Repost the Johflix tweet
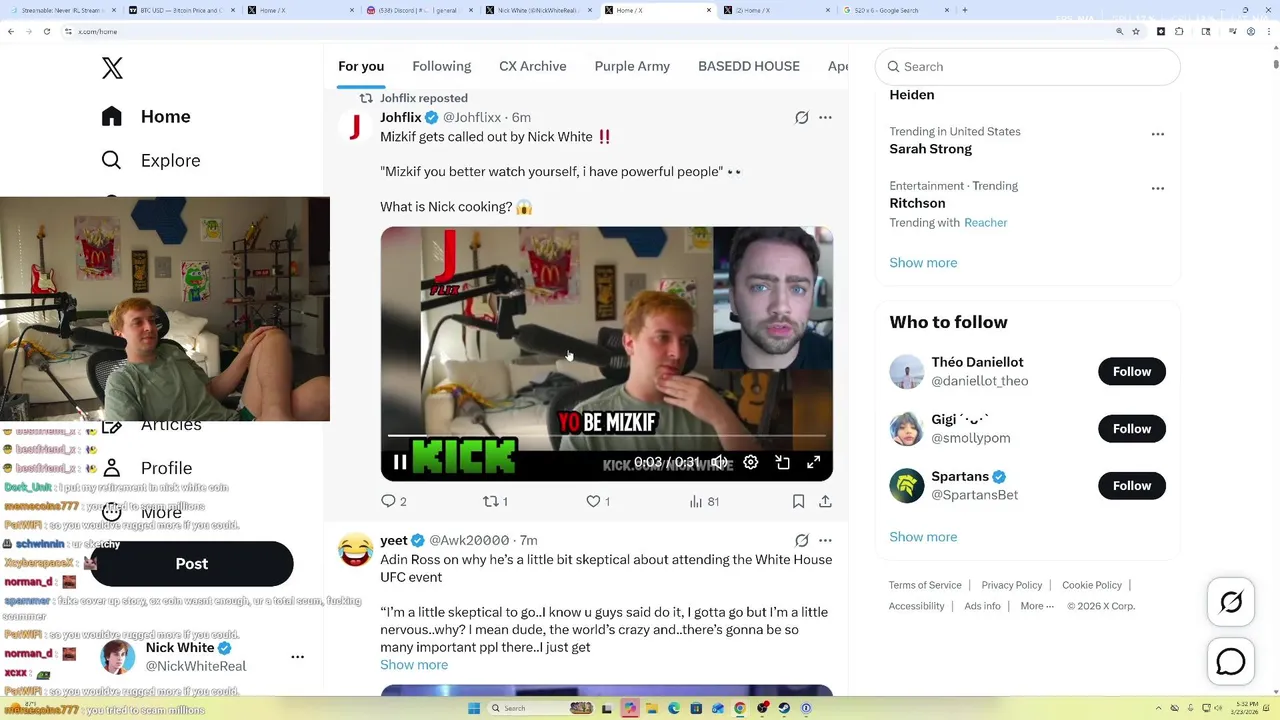The height and width of the screenshot is (720, 1280). (495, 501)
